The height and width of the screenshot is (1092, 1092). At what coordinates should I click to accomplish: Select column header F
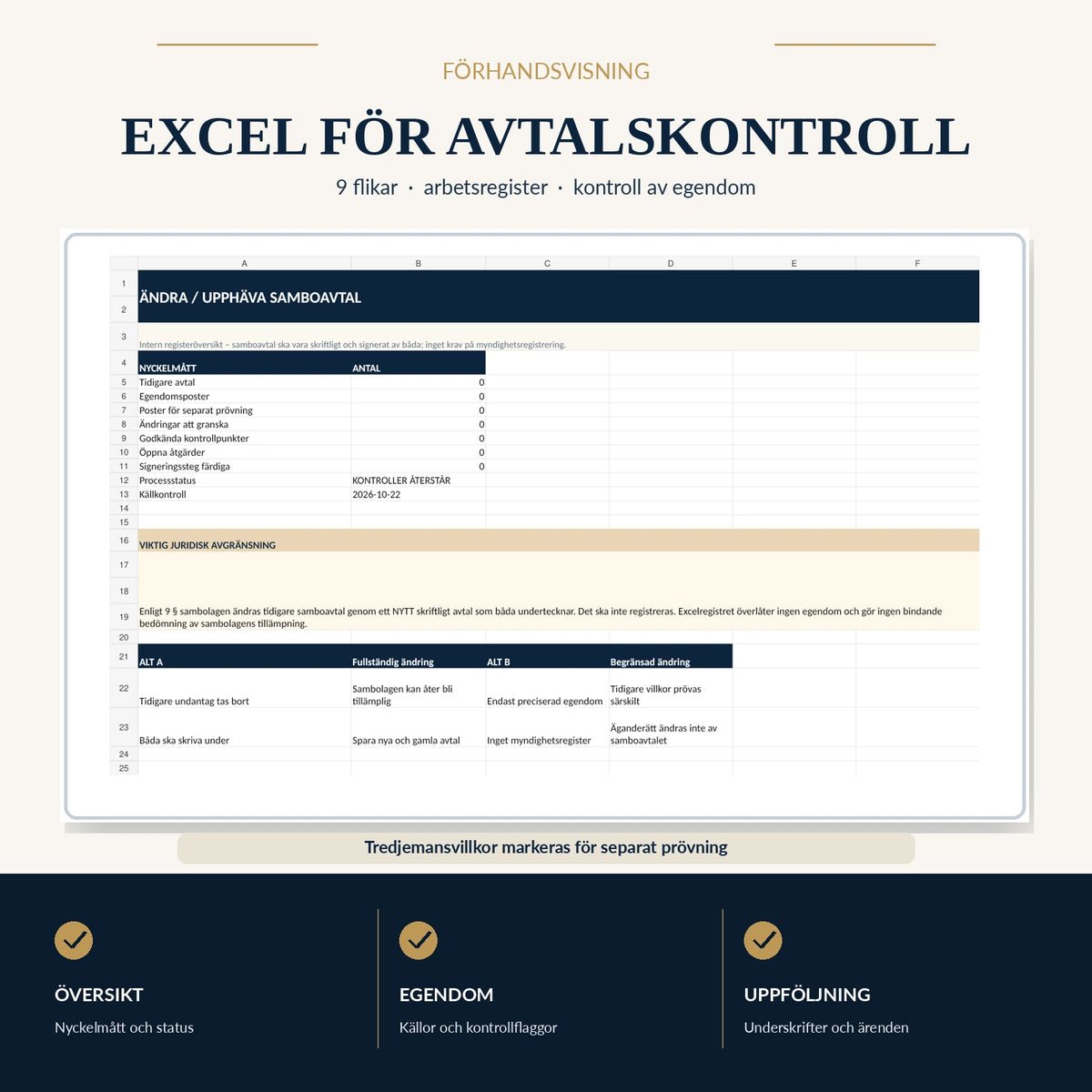(917, 263)
